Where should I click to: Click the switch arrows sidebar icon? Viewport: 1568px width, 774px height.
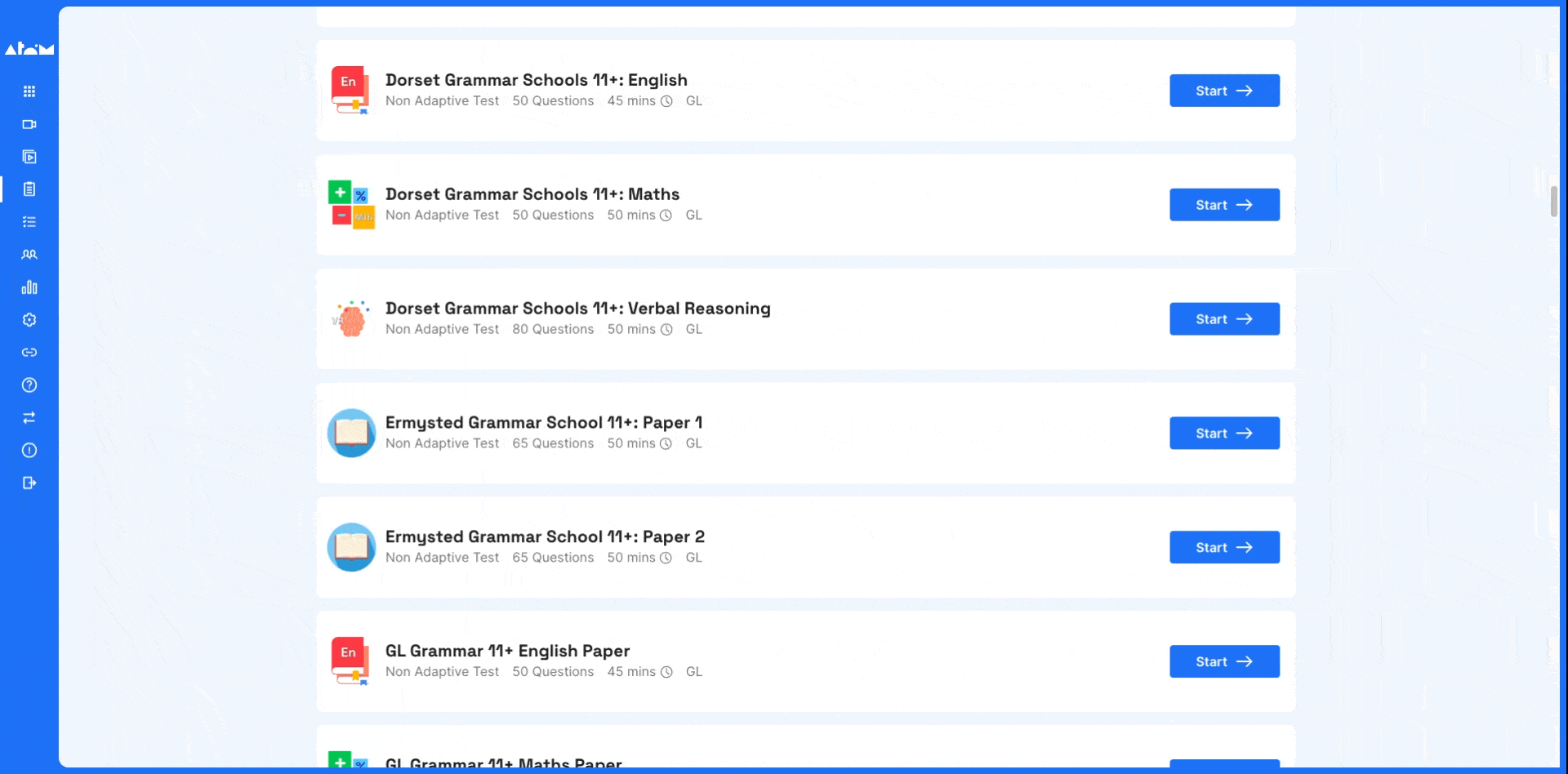29,418
